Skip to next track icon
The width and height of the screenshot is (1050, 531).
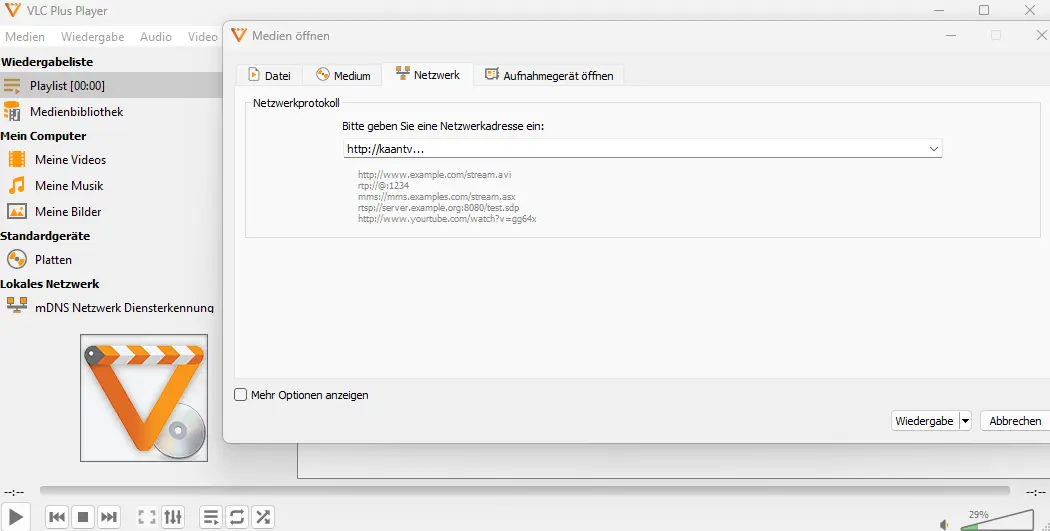coord(109,517)
